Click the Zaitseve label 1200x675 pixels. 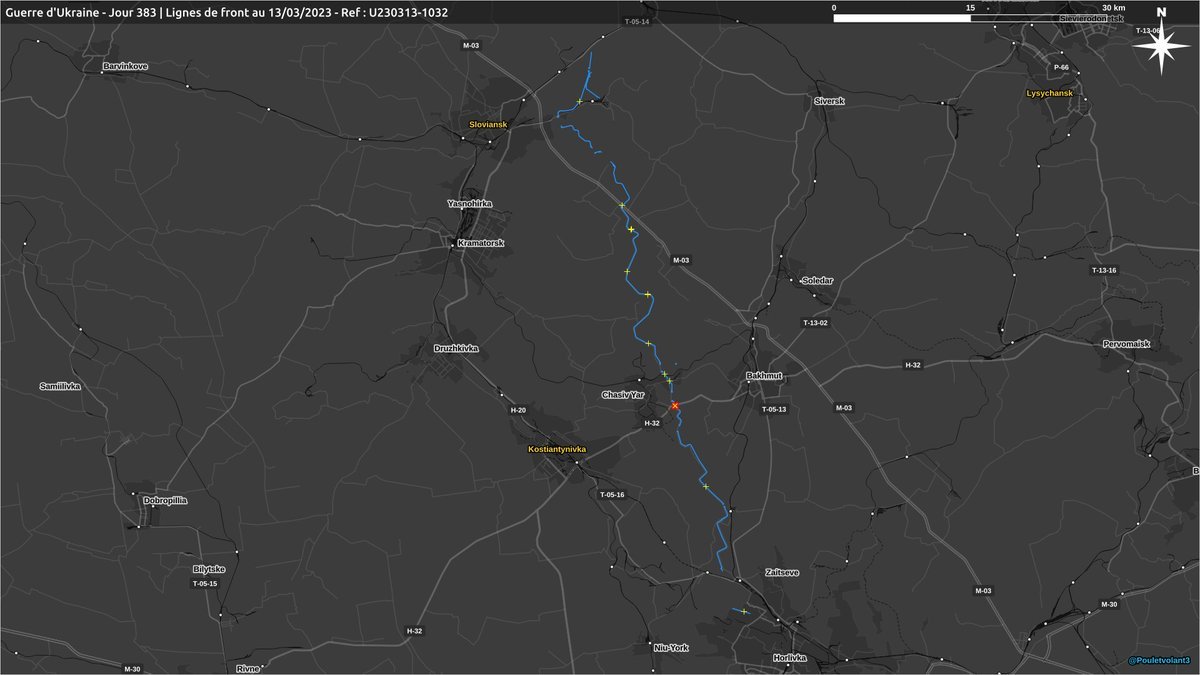click(x=782, y=573)
